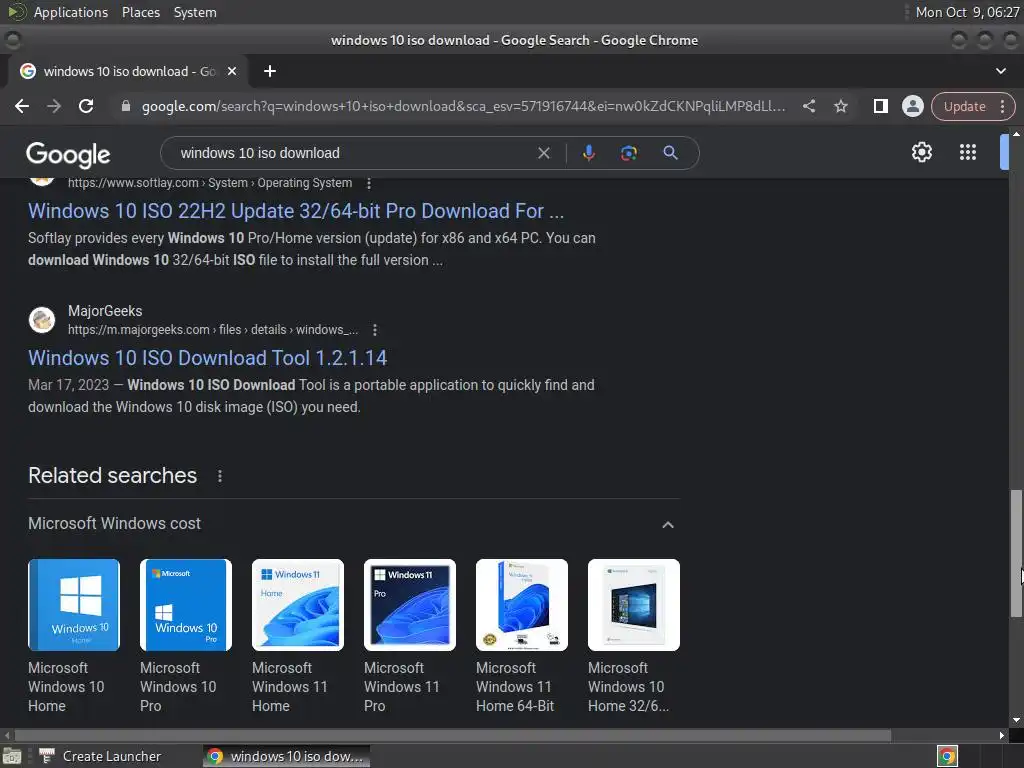
Task: Open the Chrome three-dot menu
Action: 1002,106
